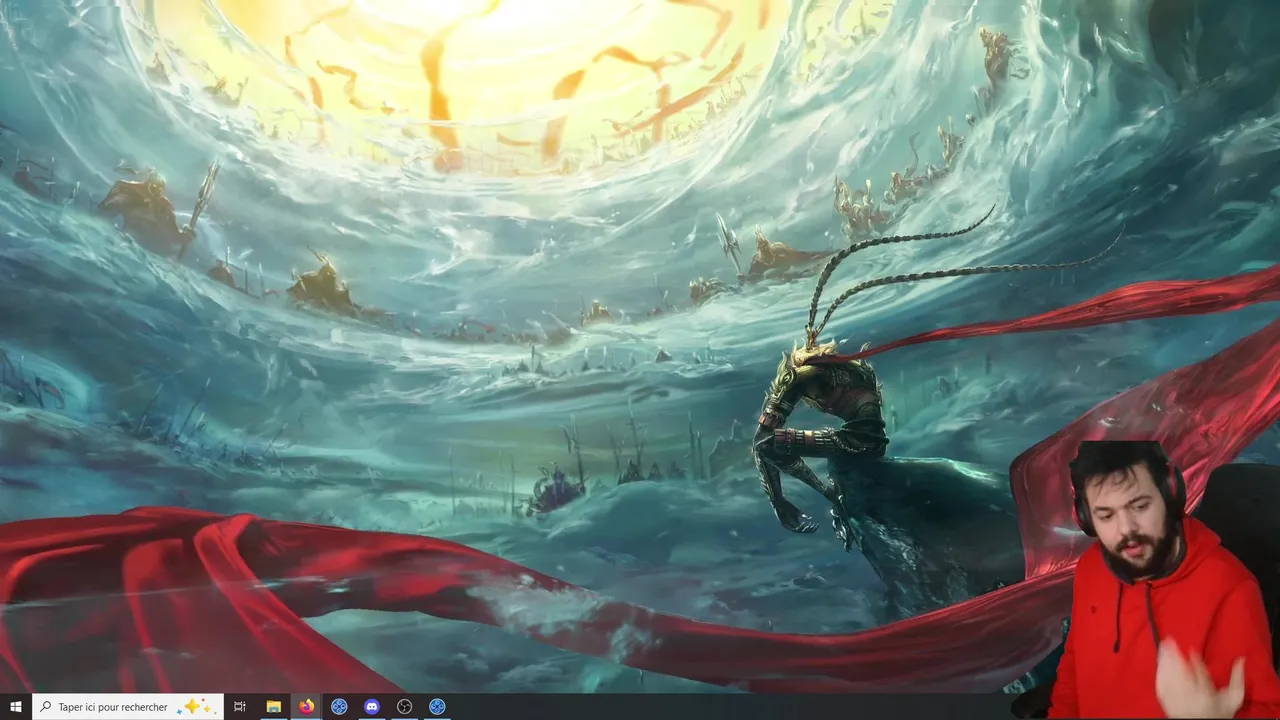Open Discord from the taskbar
The image size is (1280, 720).
[x=372, y=707]
